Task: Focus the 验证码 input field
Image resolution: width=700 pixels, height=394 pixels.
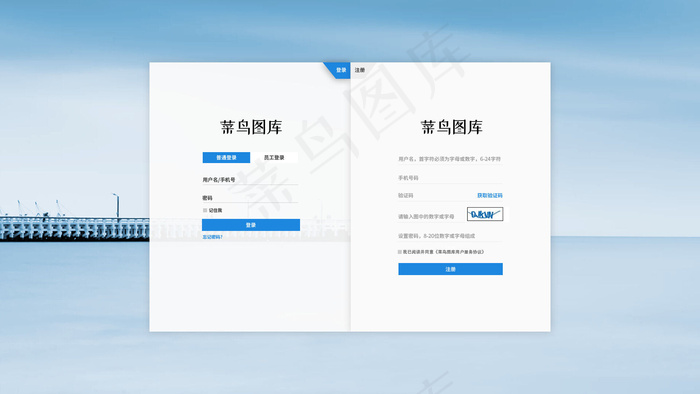Action: [436, 195]
